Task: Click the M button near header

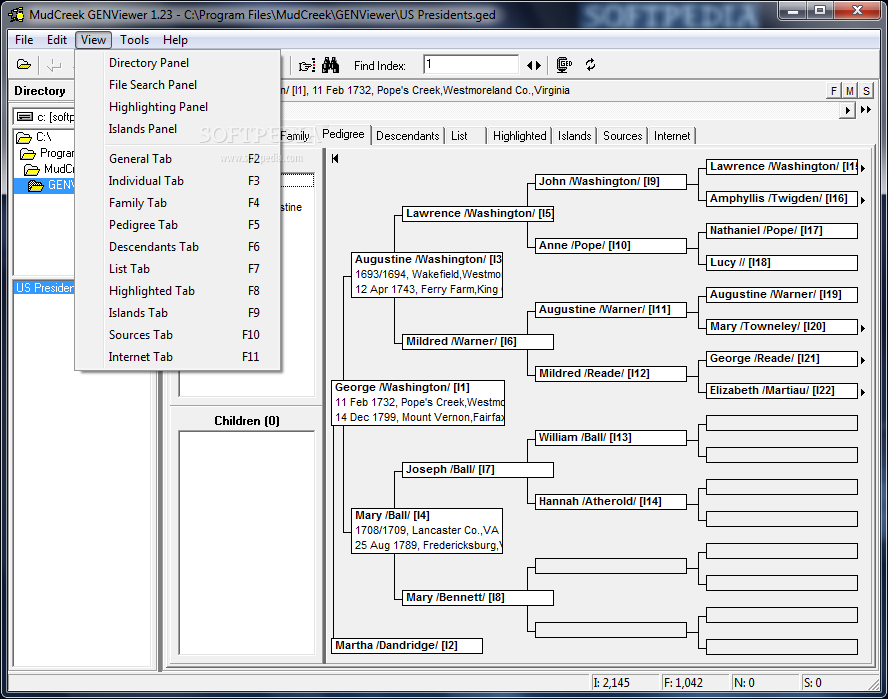Action: tap(850, 91)
